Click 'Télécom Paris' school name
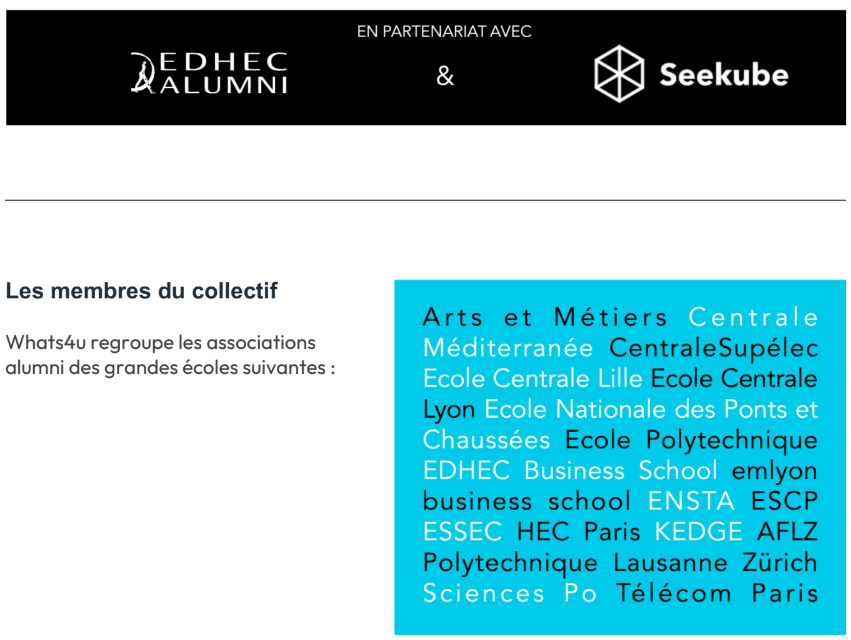Image resolution: width=851 pixels, height=640 pixels. [716, 593]
